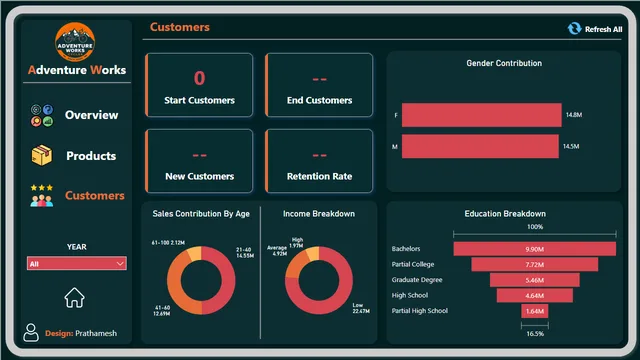Click Sales Contribution By Age title

tap(201, 214)
